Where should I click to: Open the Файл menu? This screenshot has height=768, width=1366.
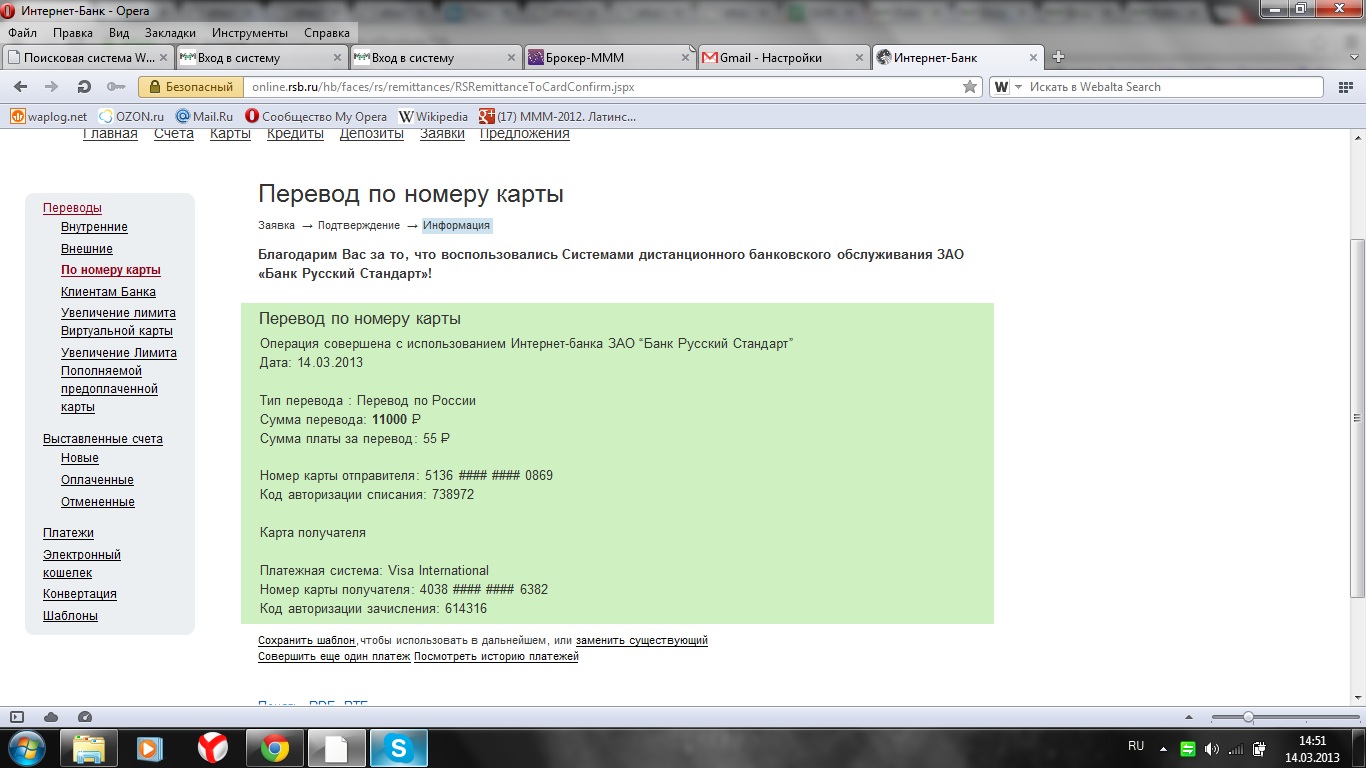[x=22, y=32]
